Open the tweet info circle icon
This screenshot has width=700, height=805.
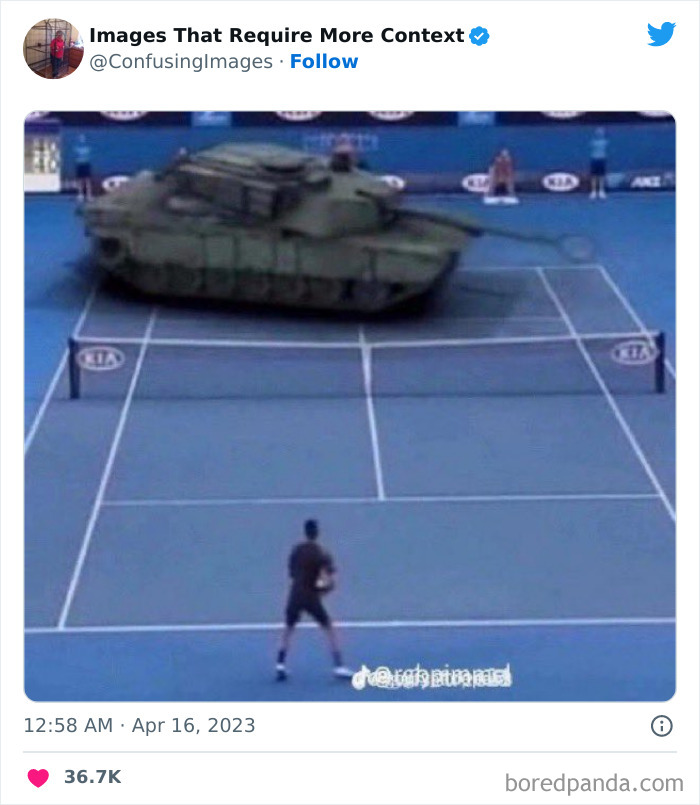[x=661, y=726]
